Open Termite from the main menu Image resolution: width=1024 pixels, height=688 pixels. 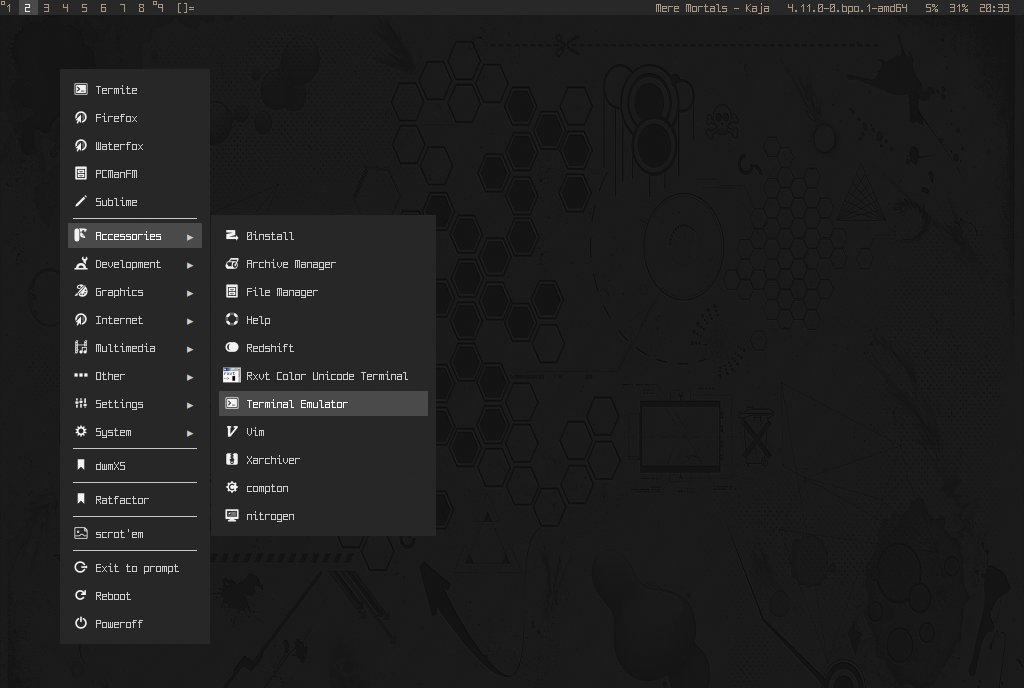pos(135,89)
